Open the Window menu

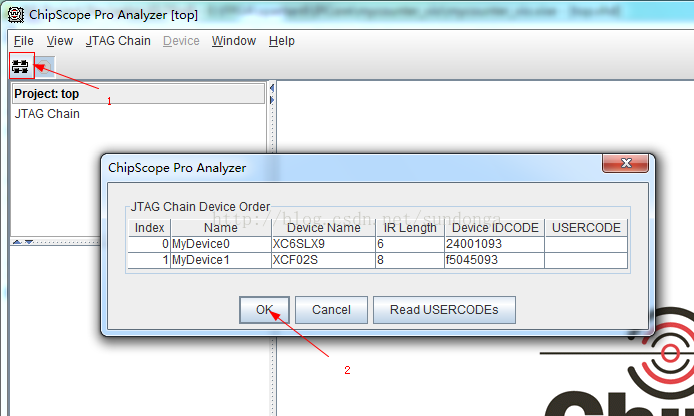coord(234,41)
